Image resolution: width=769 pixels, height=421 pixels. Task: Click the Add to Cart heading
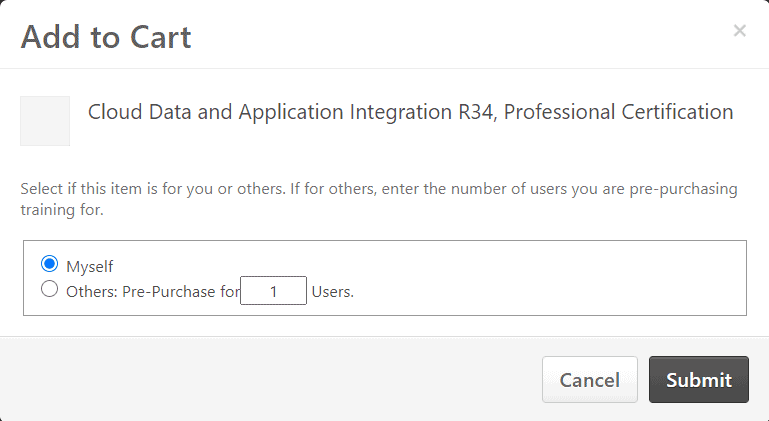click(x=106, y=37)
